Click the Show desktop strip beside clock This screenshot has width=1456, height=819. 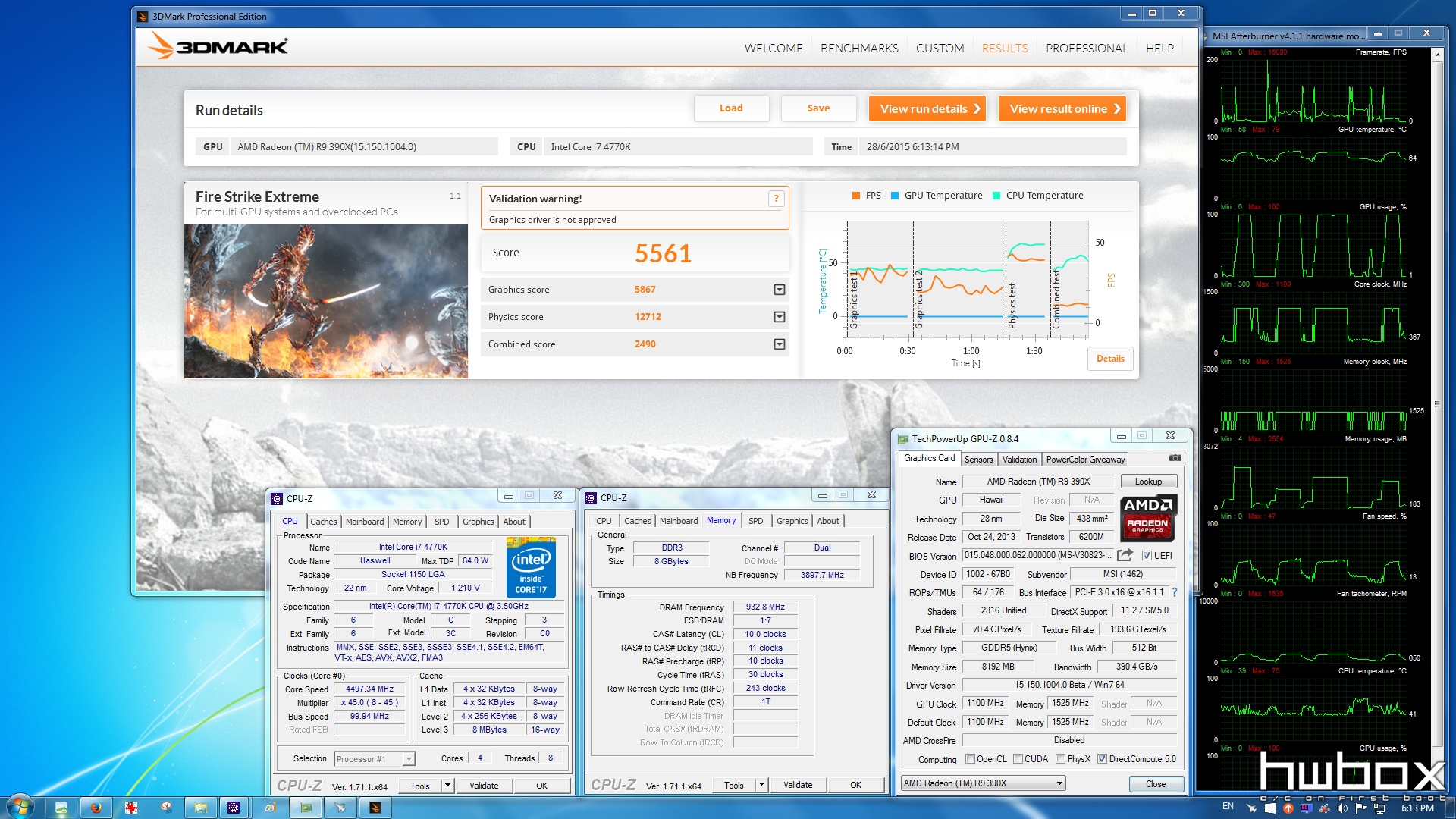[1450, 808]
